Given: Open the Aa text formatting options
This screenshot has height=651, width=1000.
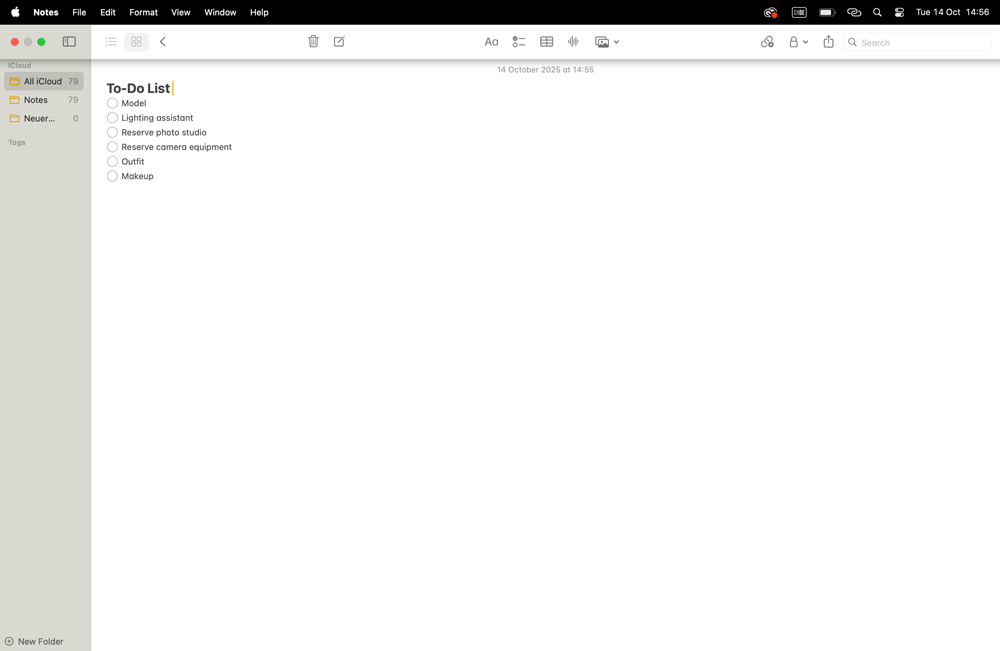Looking at the screenshot, I should coord(491,41).
